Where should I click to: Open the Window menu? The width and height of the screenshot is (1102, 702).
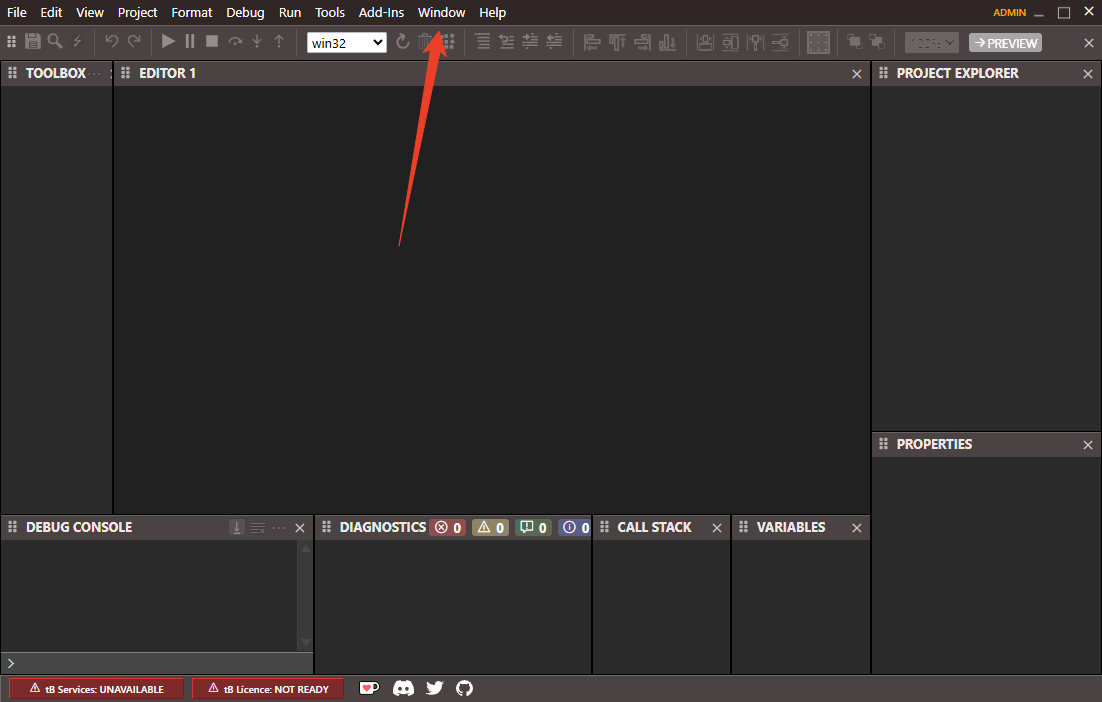coord(441,13)
